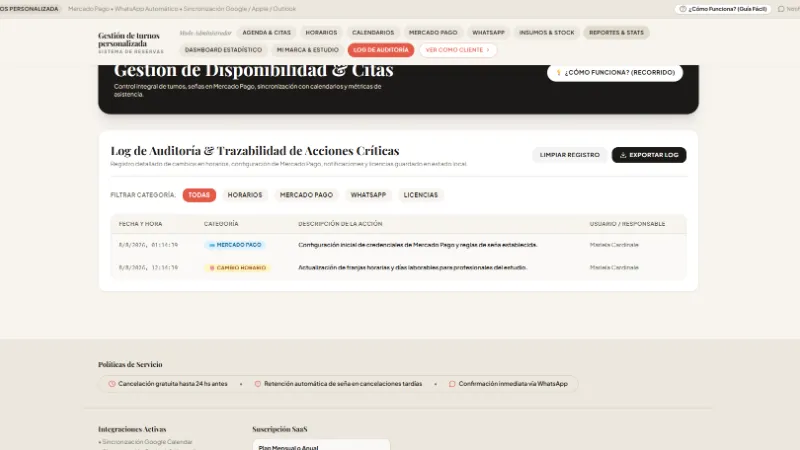Select the Log de Auditoría sub-tab

(381, 50)
